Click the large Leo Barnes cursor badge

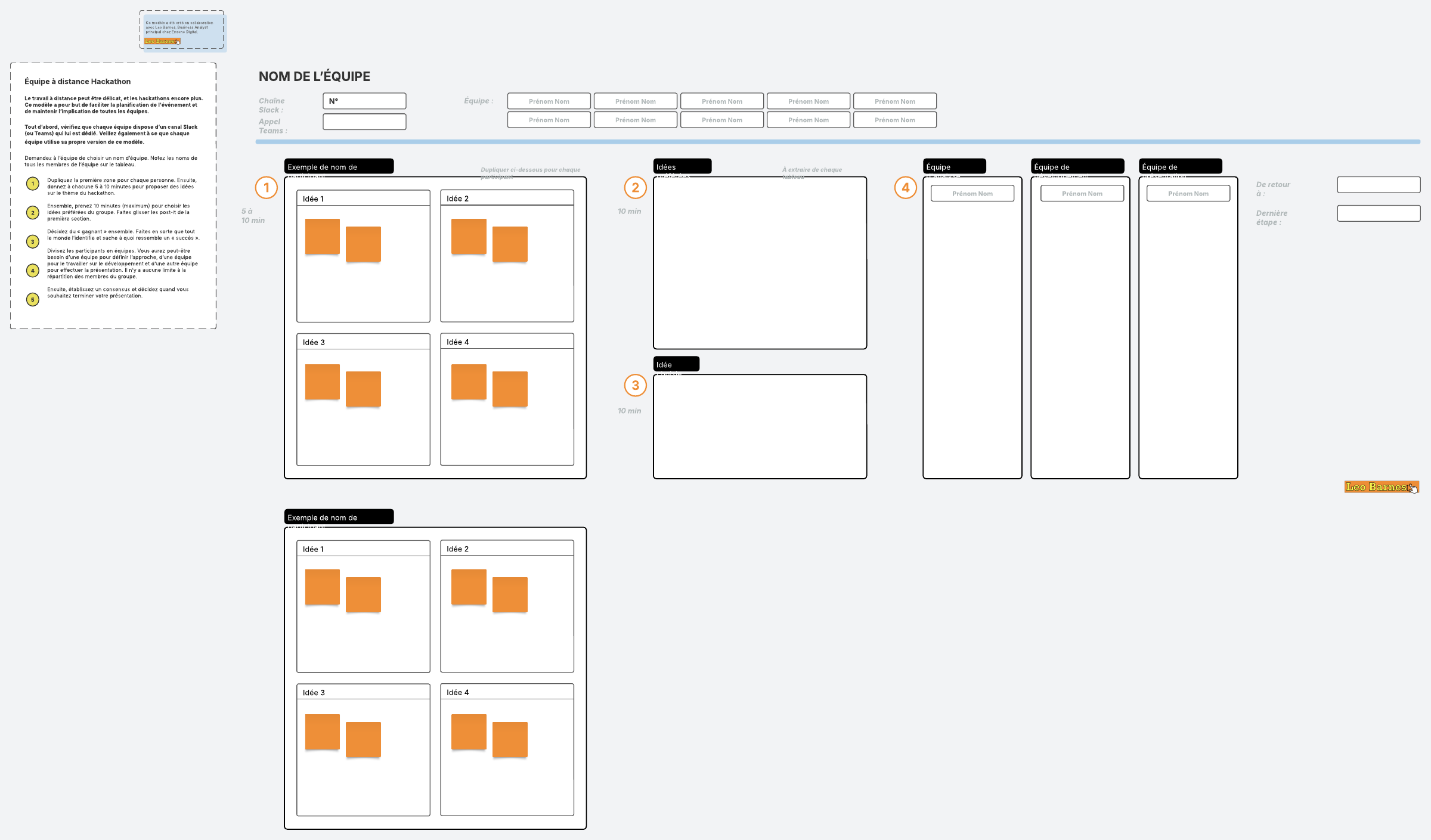[1380, 487]
